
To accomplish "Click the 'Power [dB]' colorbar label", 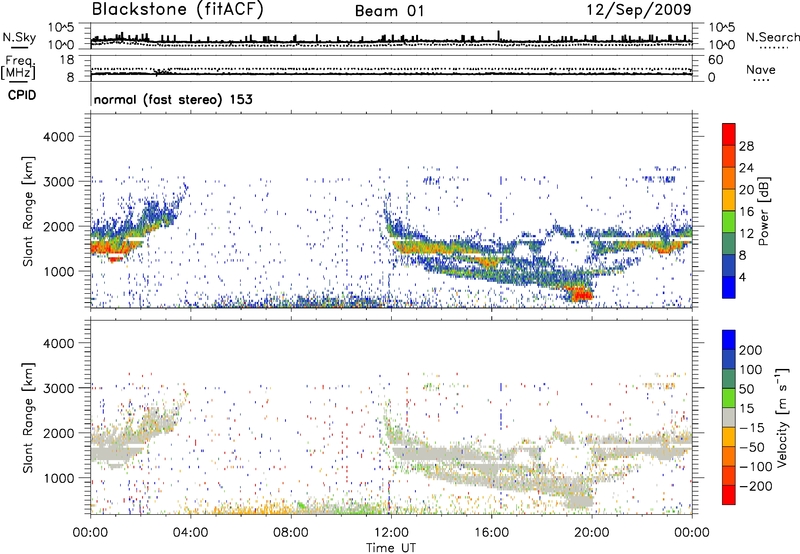I will (763, 211).
